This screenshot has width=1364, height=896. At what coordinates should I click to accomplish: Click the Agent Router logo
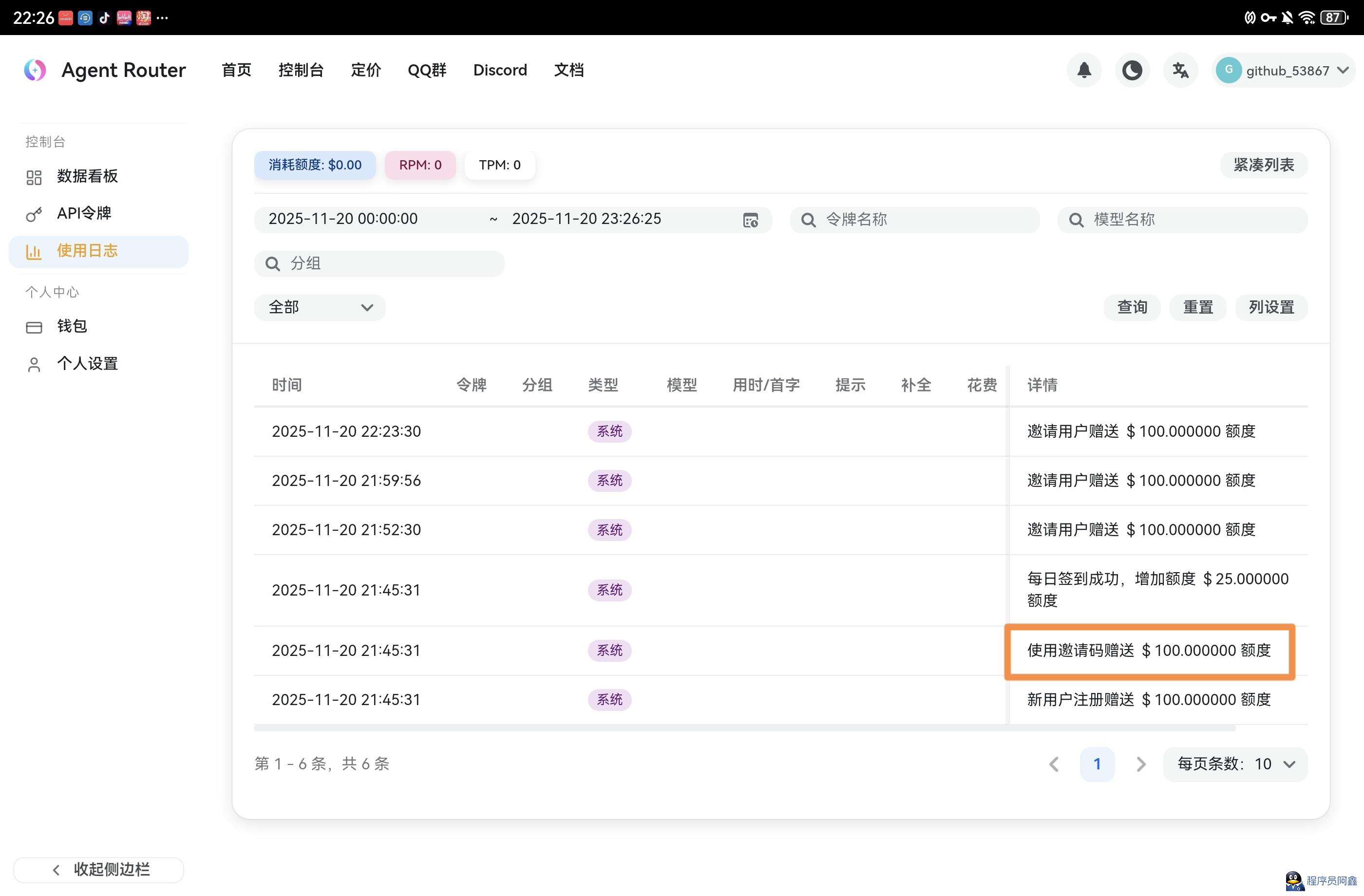tap(34, 70)
